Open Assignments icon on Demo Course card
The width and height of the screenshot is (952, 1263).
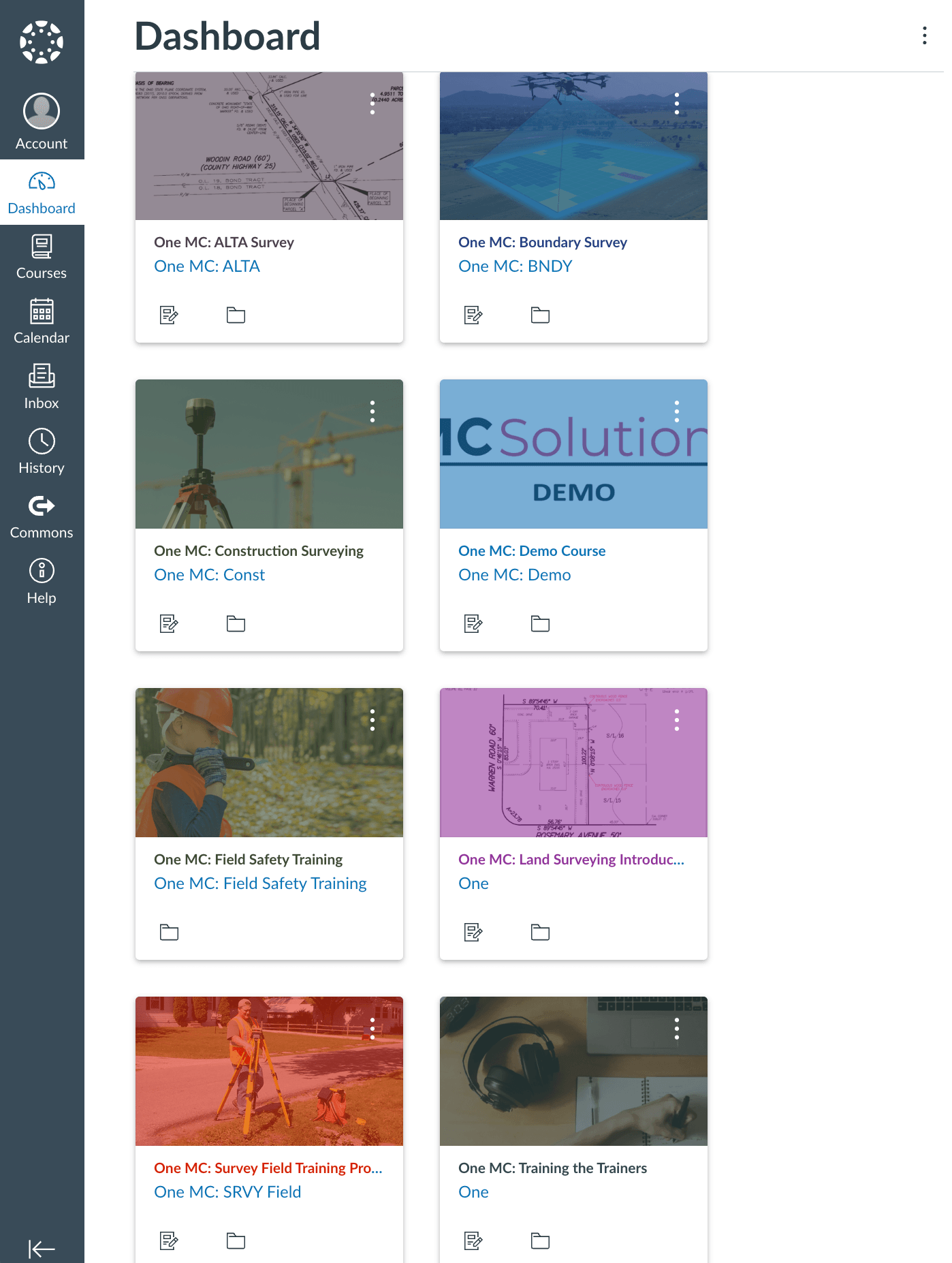click(x=473, y=623)
